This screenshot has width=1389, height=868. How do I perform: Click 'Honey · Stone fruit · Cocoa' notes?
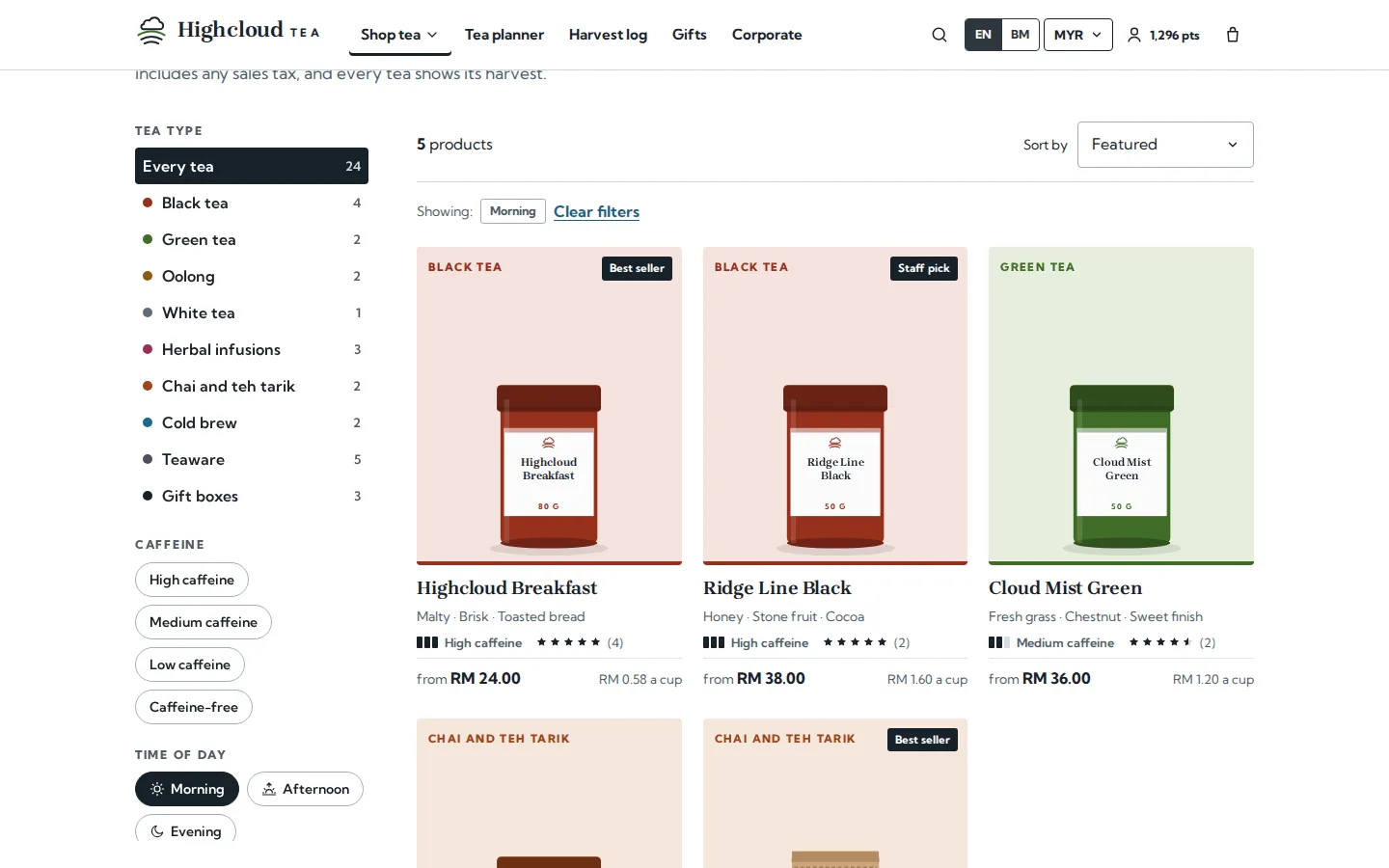[783, 616]
